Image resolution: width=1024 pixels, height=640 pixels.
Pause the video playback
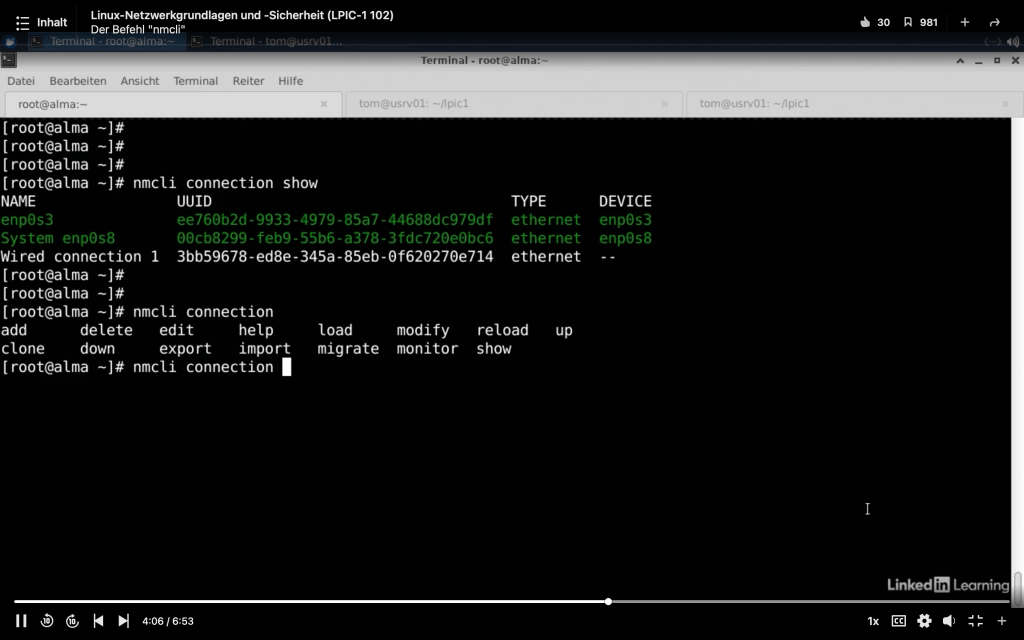click(21, 621)
